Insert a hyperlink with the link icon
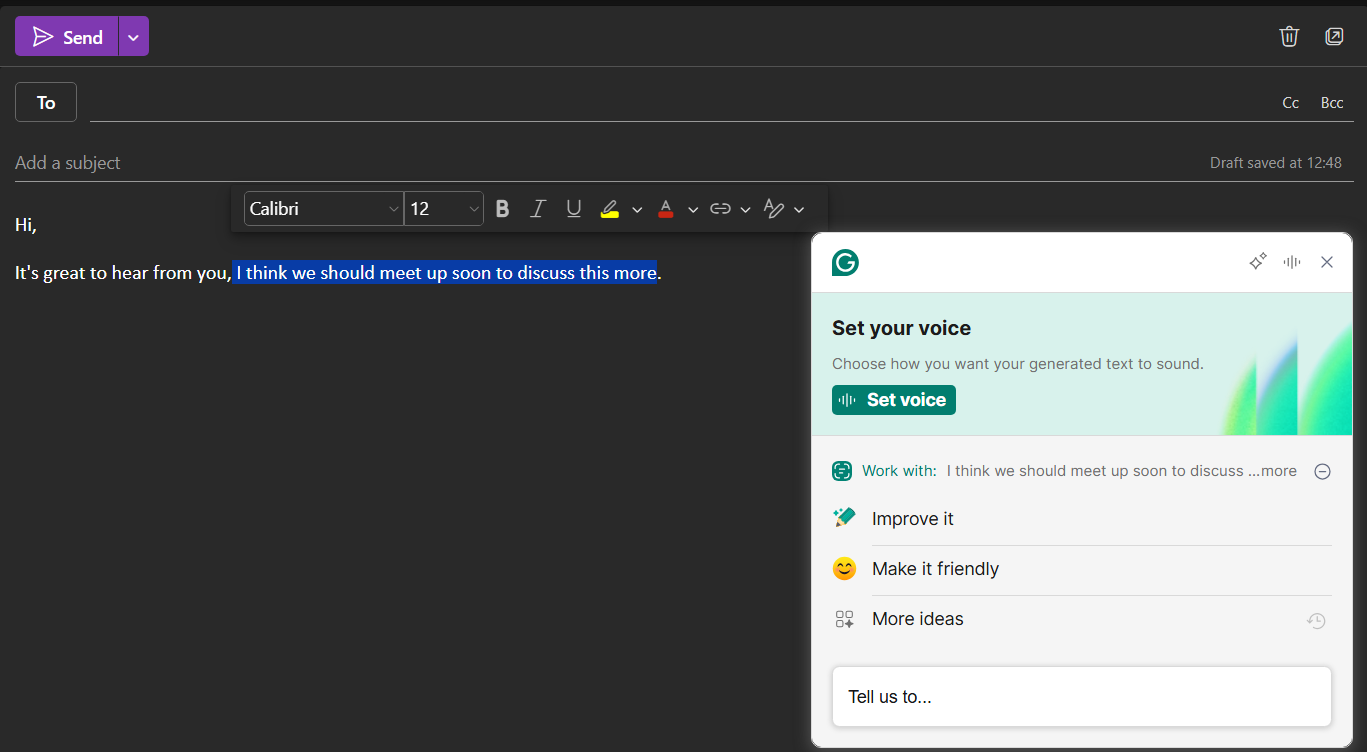This screenshot has height=752, width=1368. pos(719,208)
